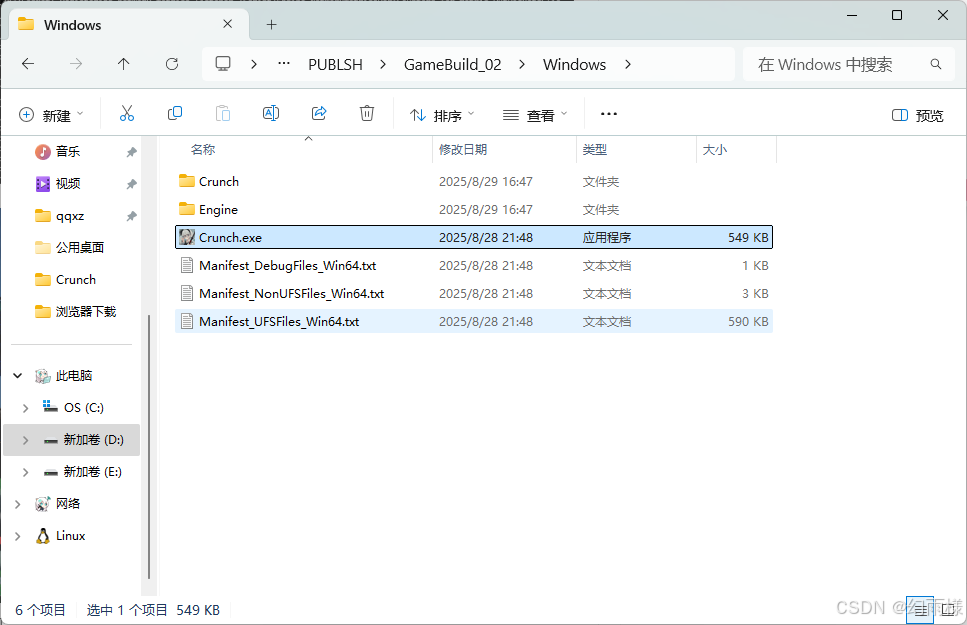Refresh the current folder view
Viewport: 967px width, 625px height.
click(172, 64)
